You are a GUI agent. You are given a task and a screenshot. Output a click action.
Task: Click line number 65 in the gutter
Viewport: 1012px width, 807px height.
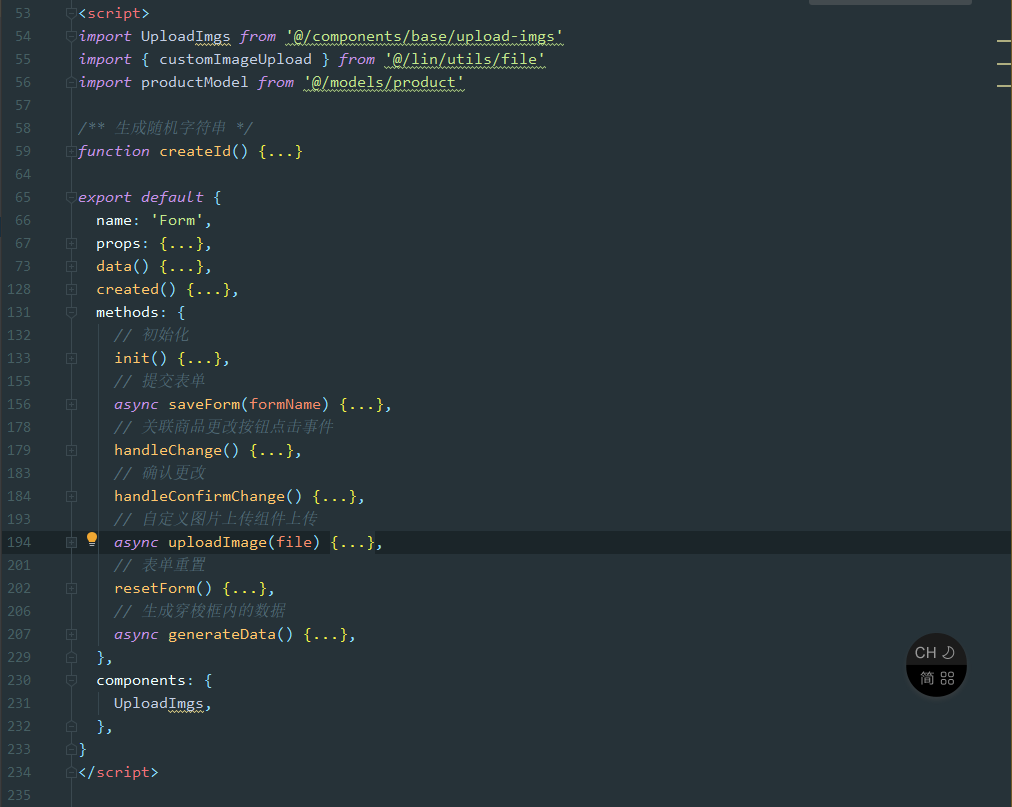(23, 198)
